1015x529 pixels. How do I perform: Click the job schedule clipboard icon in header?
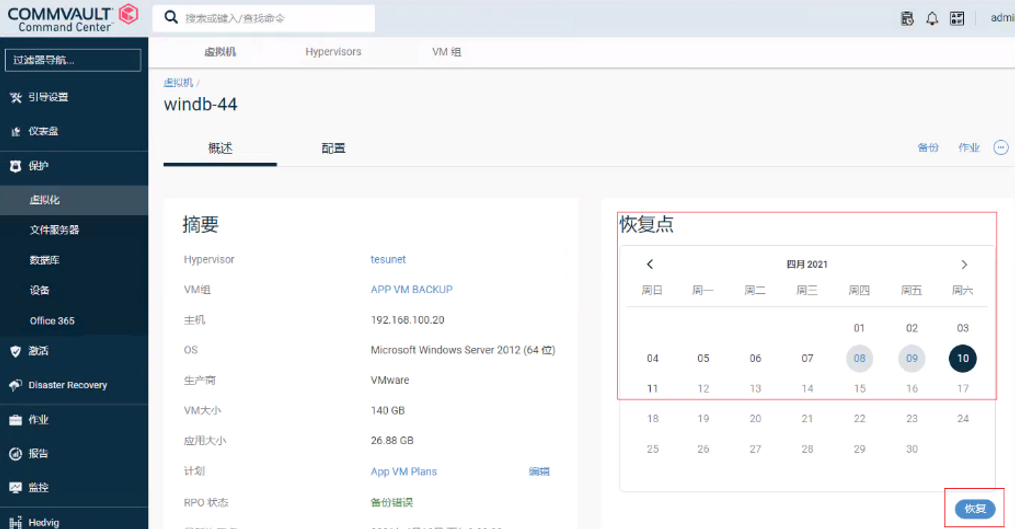[x=907, y=18]
